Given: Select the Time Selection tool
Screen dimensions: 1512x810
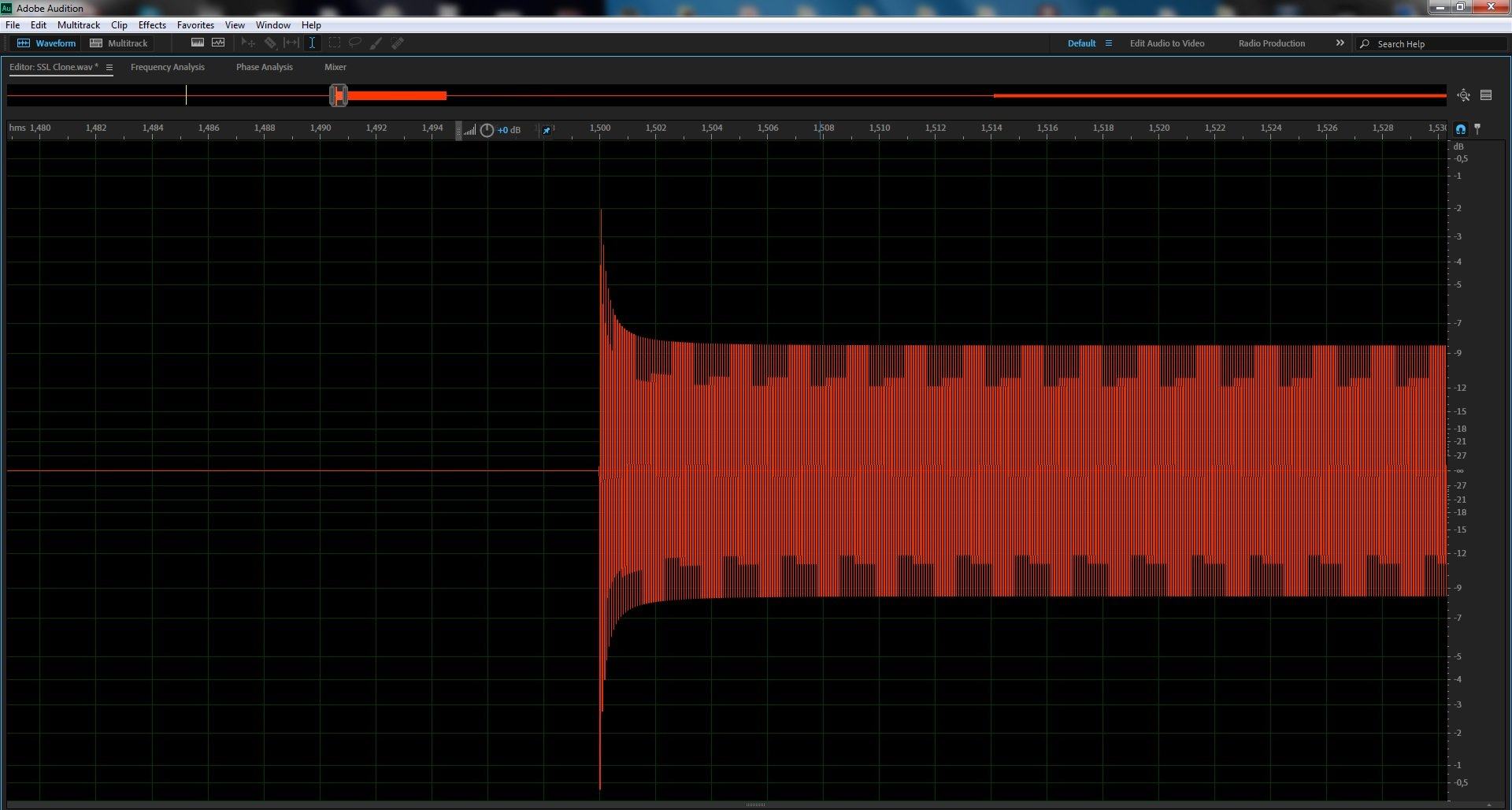Looking at the screenshot, I should 312,43.
